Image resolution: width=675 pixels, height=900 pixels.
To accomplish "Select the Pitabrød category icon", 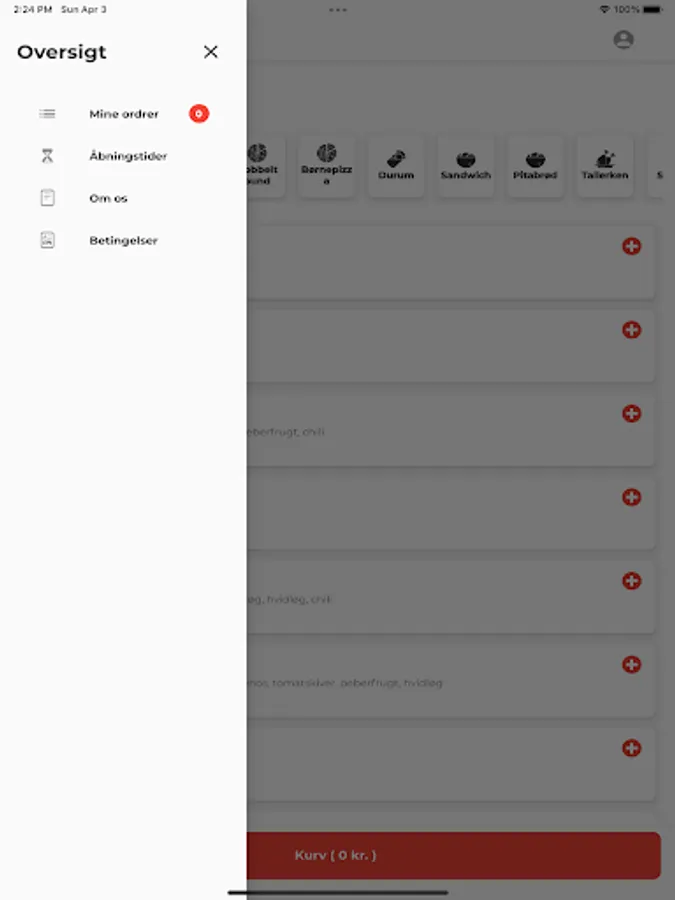I will click(535, 159).
